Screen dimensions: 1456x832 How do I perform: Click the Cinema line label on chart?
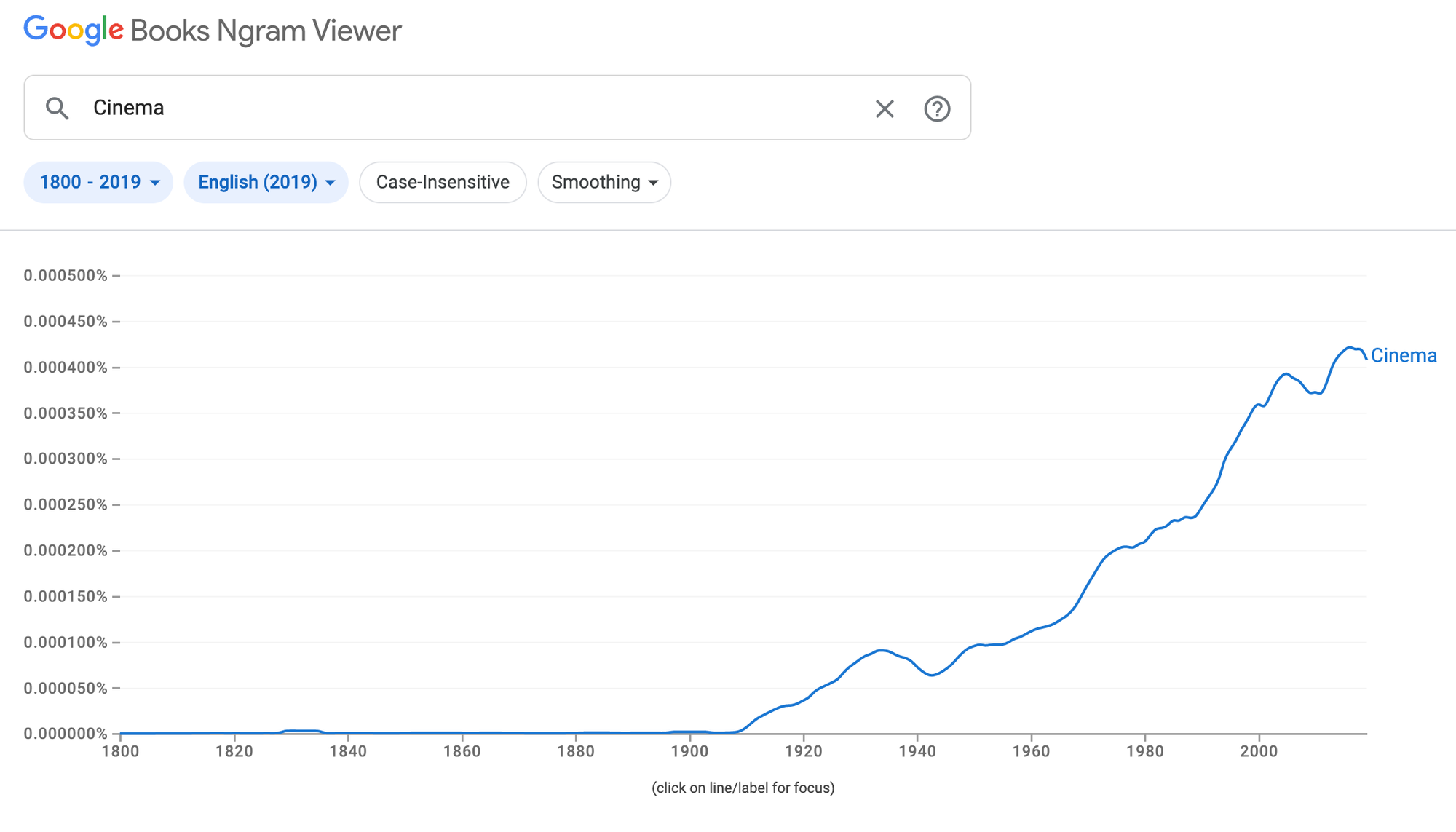(x=1404, y=355)
